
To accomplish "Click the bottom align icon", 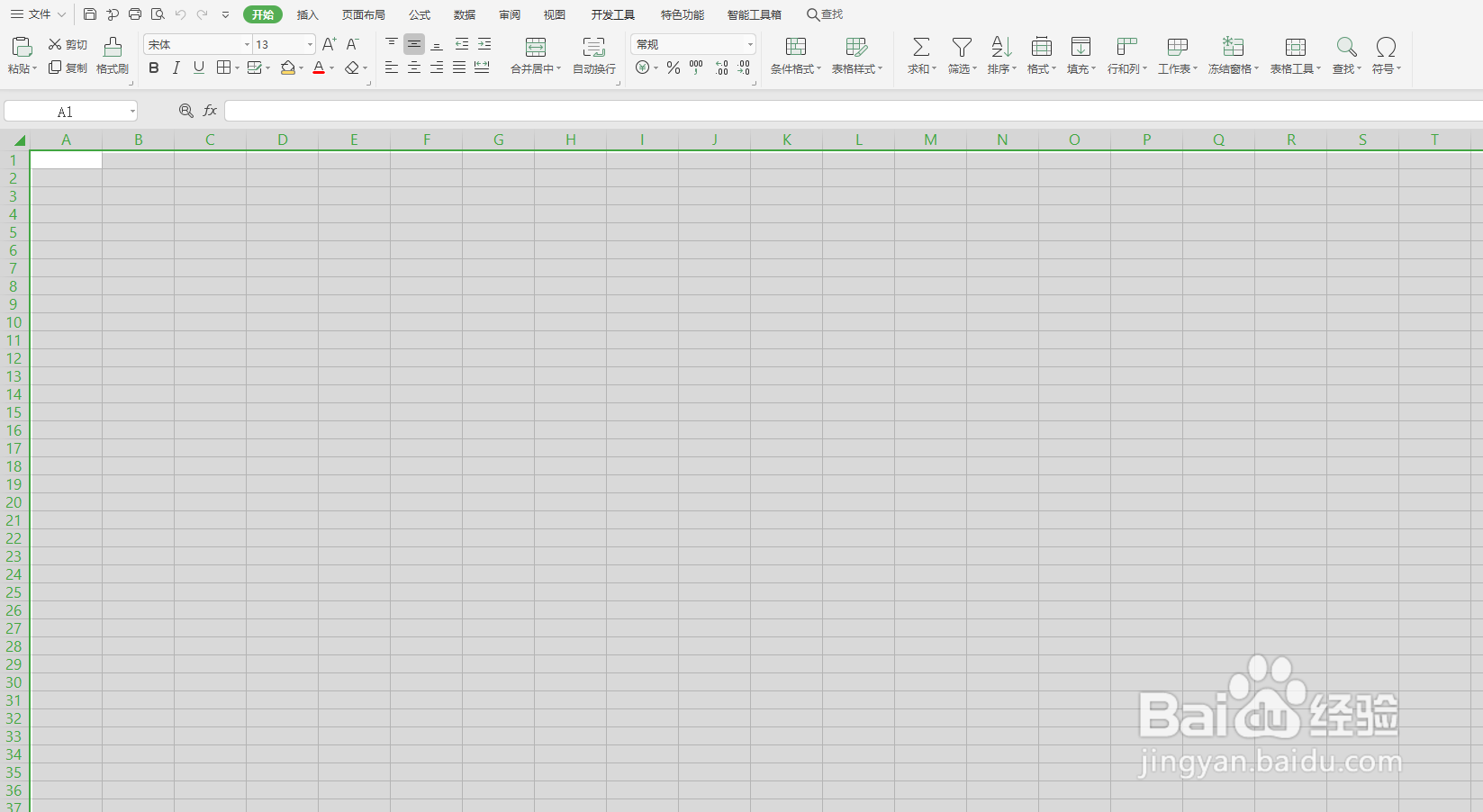I will pos(437,44).
